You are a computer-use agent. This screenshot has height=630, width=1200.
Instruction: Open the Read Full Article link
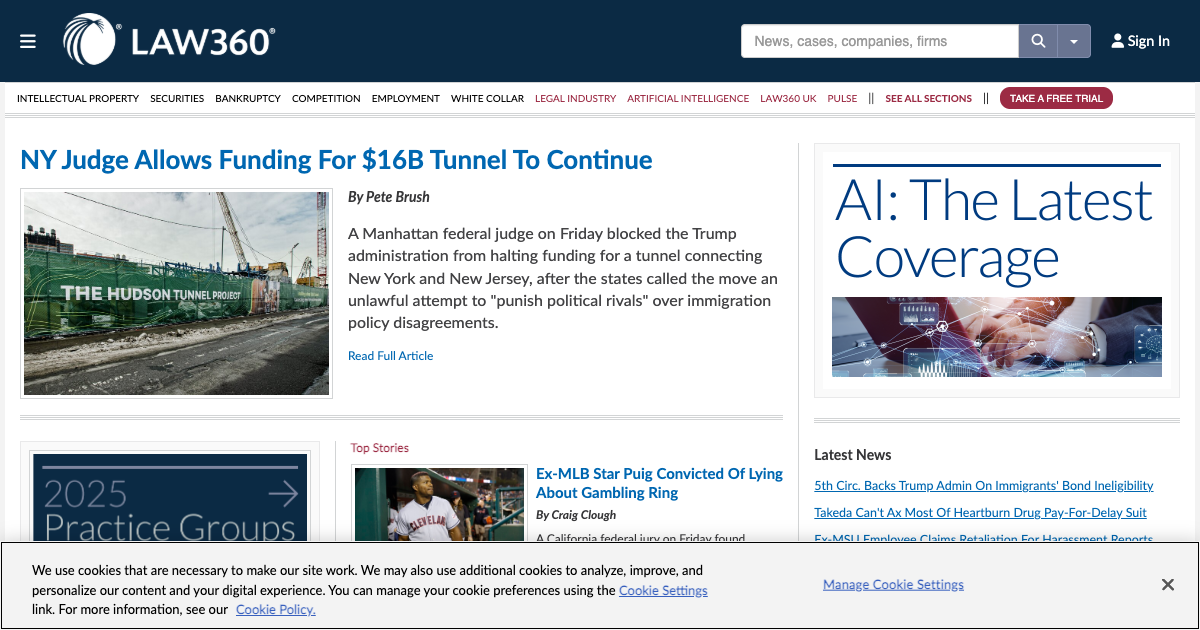[x=390, y=356]
